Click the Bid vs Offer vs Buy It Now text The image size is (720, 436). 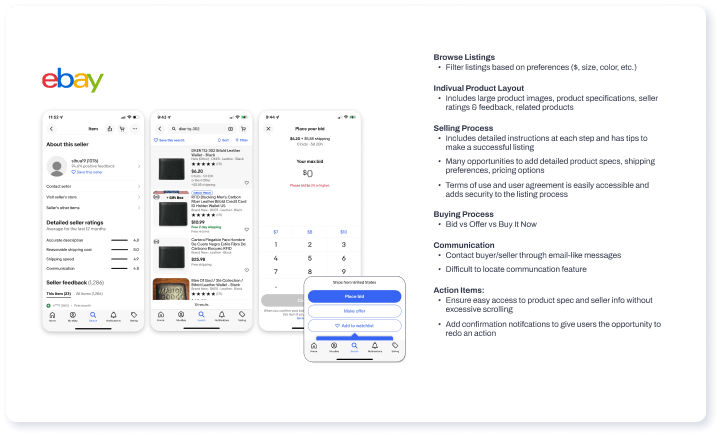[491, 224]
